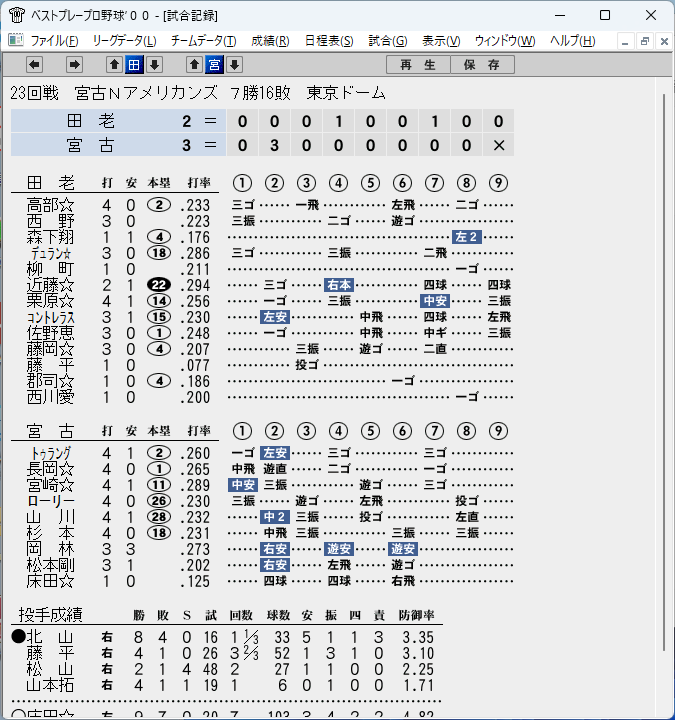
Task: Open the リーグデータ(L) menu
Action: tap(123, 41)
